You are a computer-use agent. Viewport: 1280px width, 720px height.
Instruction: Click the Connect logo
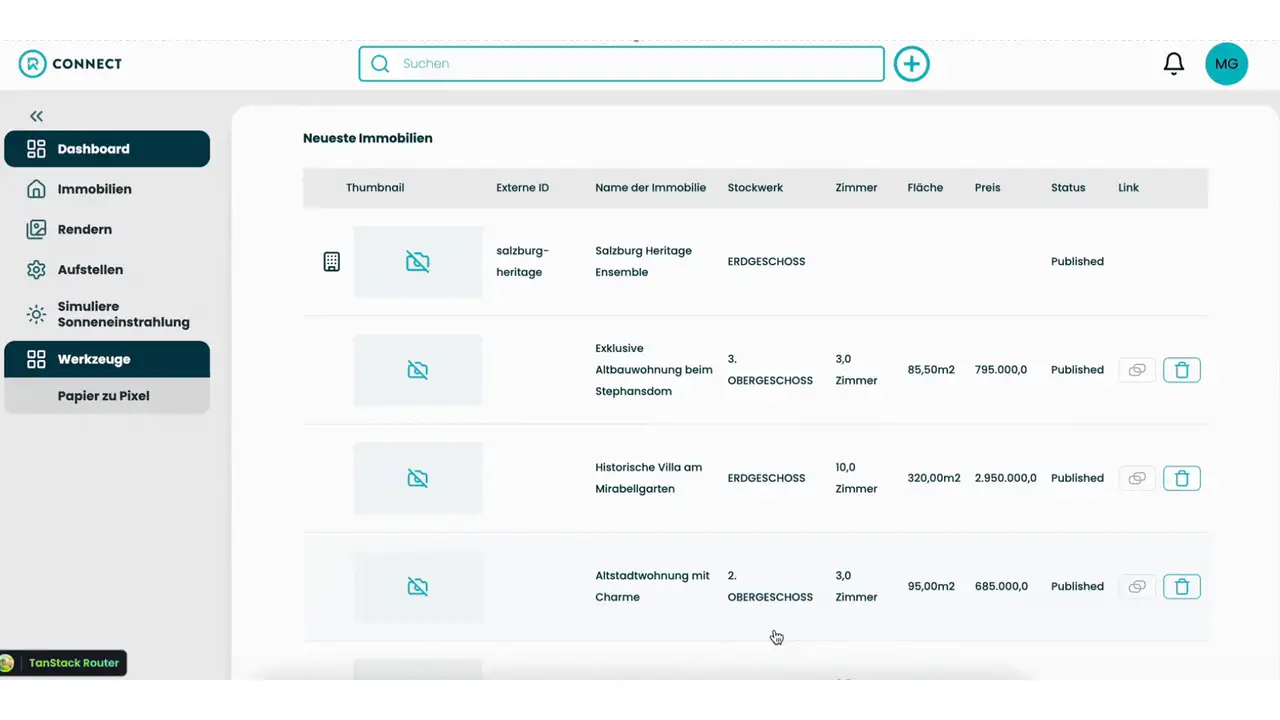click(x=70, y=64)
